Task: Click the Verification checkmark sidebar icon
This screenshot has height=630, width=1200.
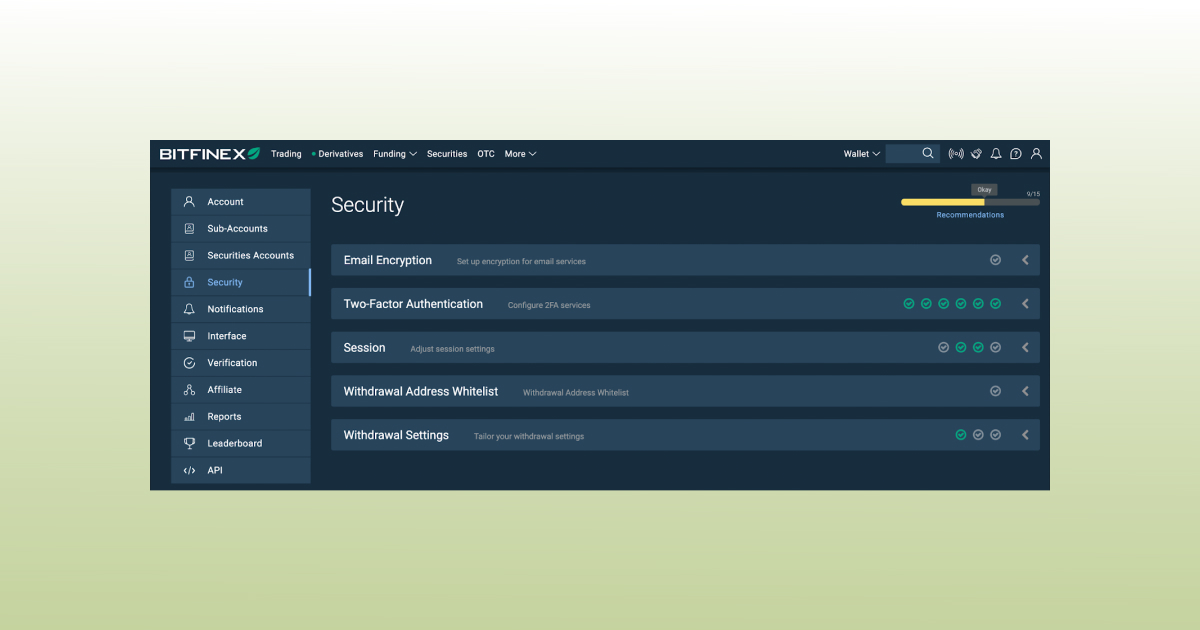Action: 189,362
